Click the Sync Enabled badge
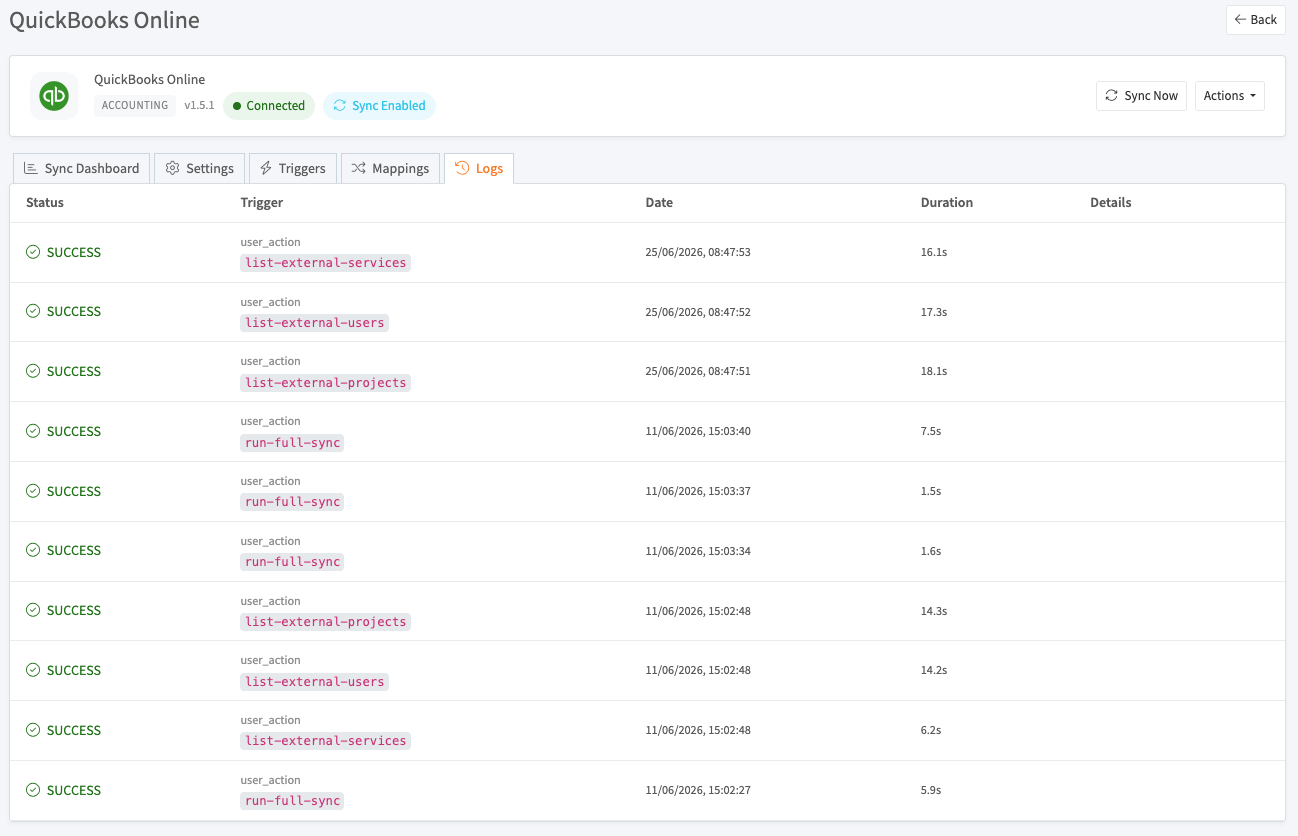The width and height of the screenshot is (1298, 836). (379, 106)
